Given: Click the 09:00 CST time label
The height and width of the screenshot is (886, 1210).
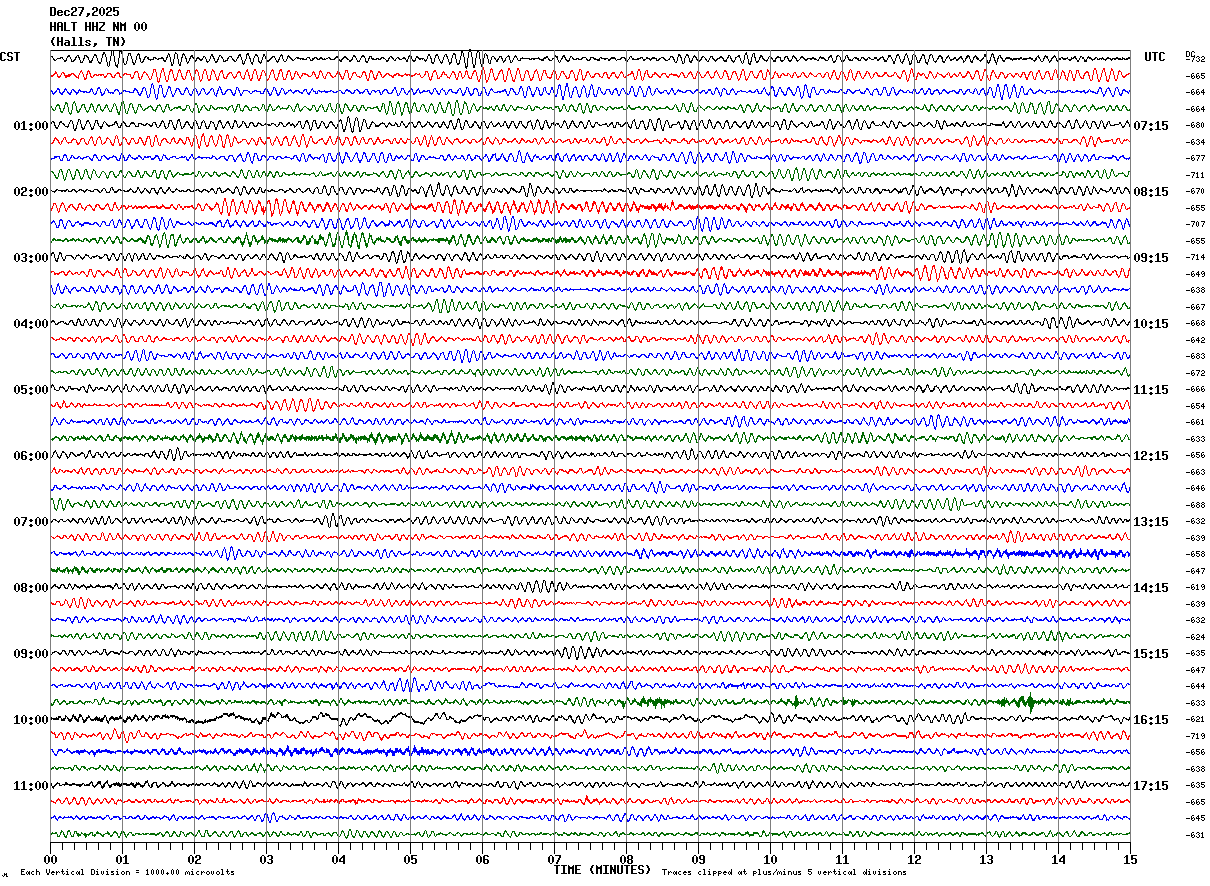Looking at the screenshot, I should 30,654.
